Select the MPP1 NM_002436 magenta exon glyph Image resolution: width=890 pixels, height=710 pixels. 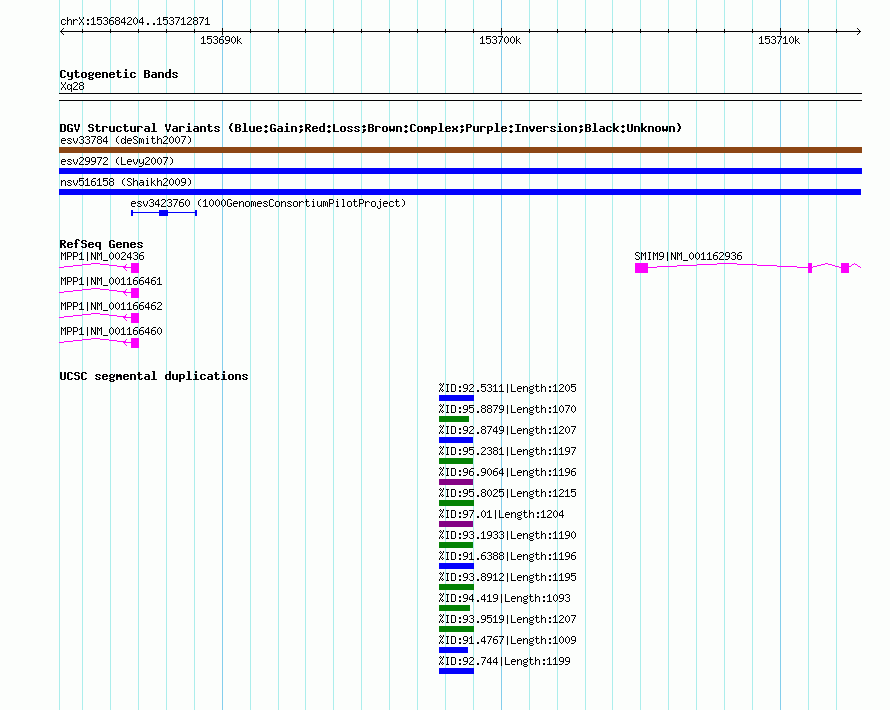coord(135,268)
